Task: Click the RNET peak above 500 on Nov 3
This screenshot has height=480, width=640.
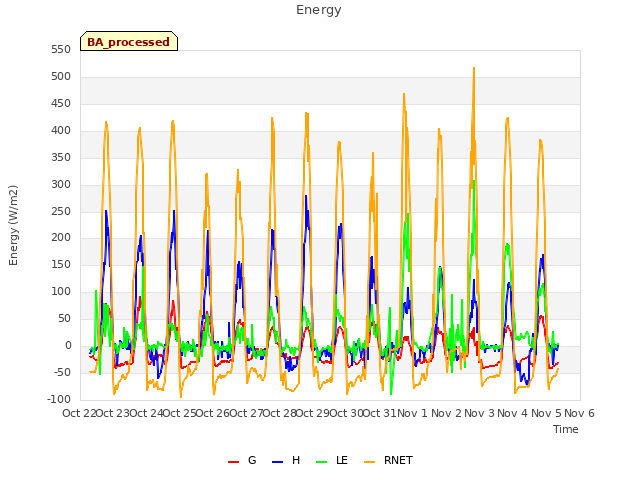Action: (x=474, y=69)
